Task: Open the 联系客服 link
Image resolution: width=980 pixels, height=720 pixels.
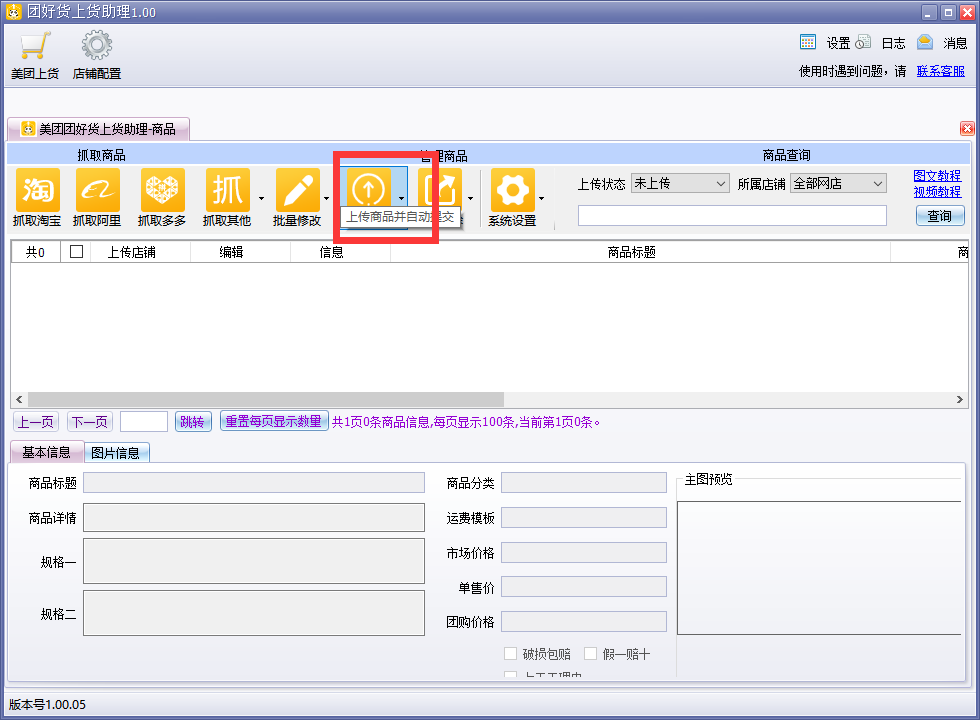Action: click(x=941, y=71)
